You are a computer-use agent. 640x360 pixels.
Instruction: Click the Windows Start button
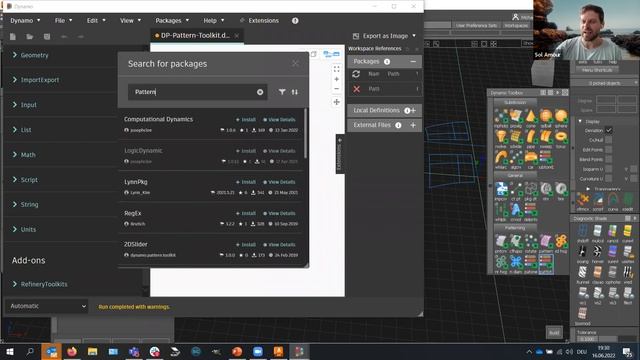click(10, 351)
